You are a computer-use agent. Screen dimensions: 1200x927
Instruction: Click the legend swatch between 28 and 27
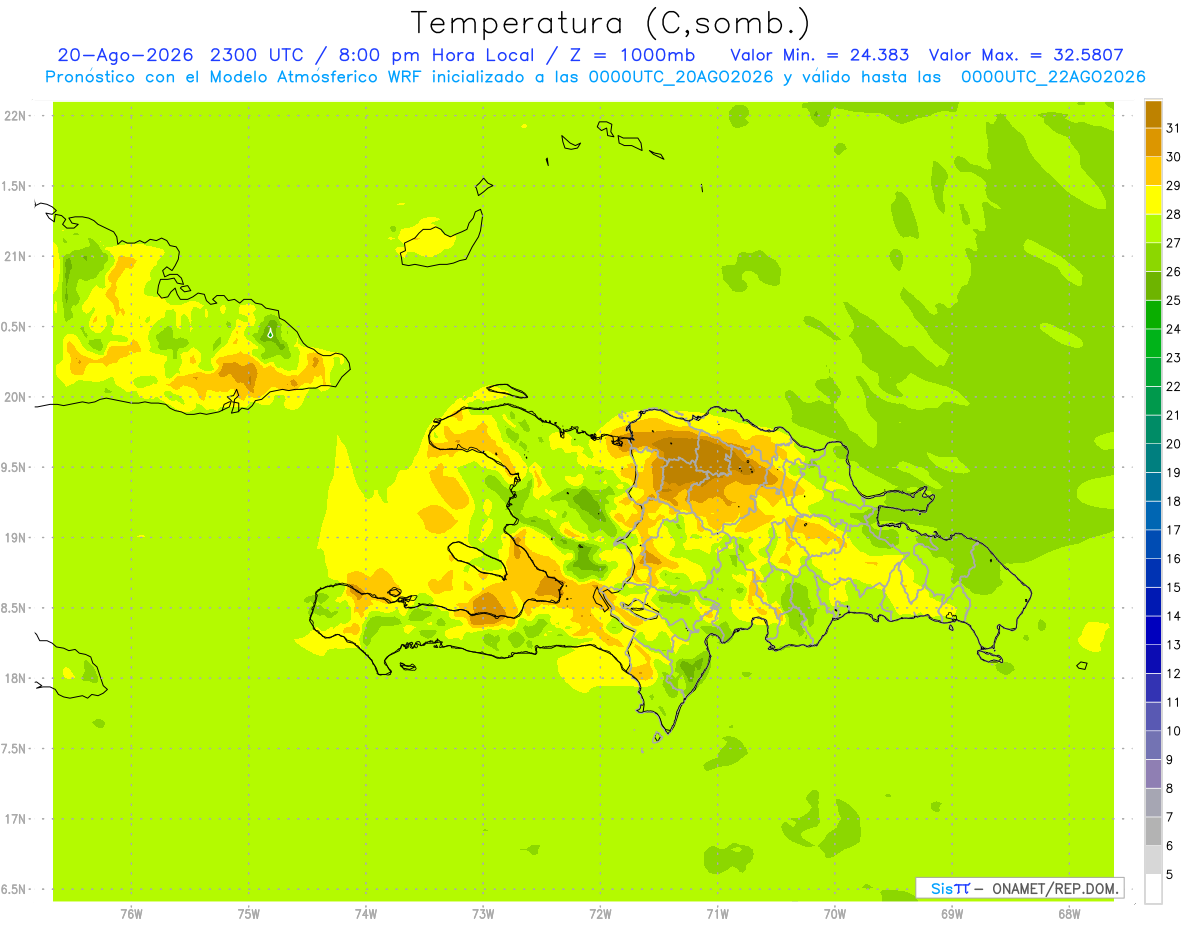(x=1153, y=229)
